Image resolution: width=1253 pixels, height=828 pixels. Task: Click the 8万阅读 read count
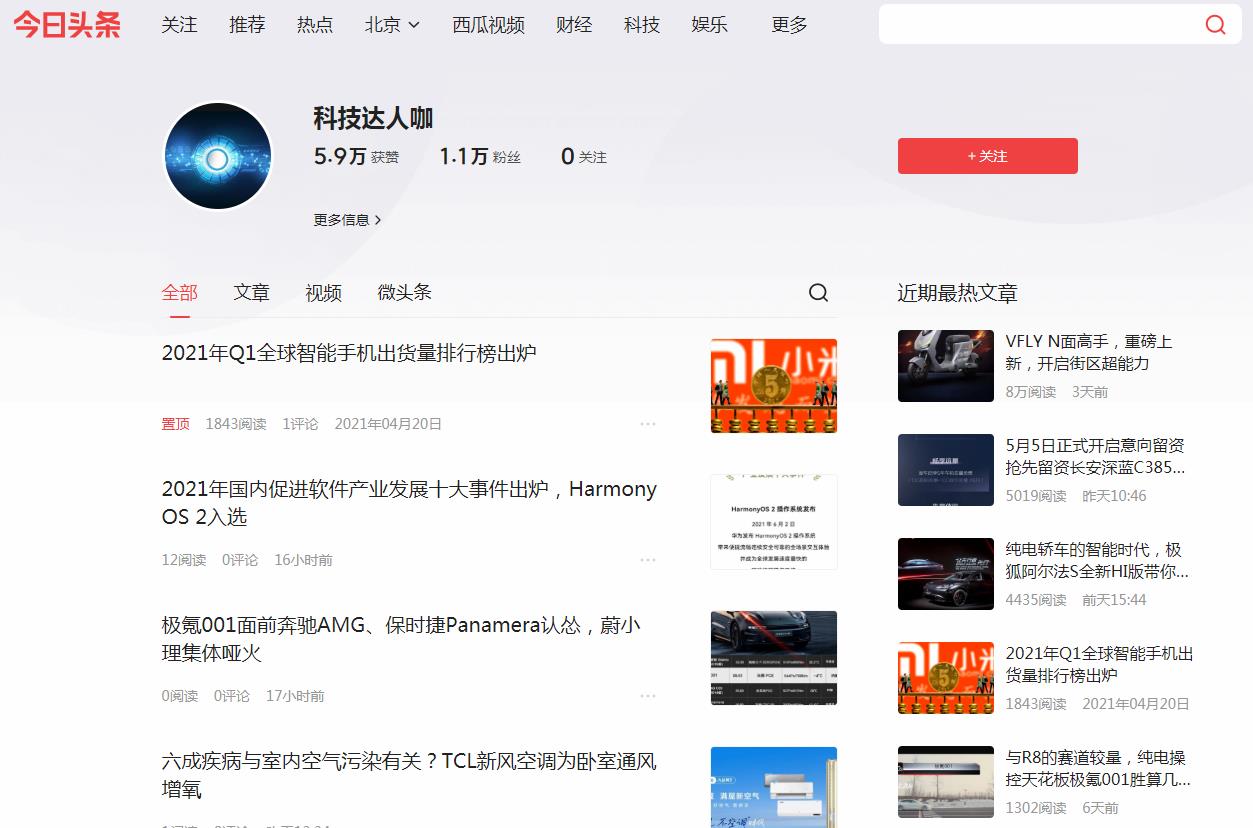(x=1031, y=392)
